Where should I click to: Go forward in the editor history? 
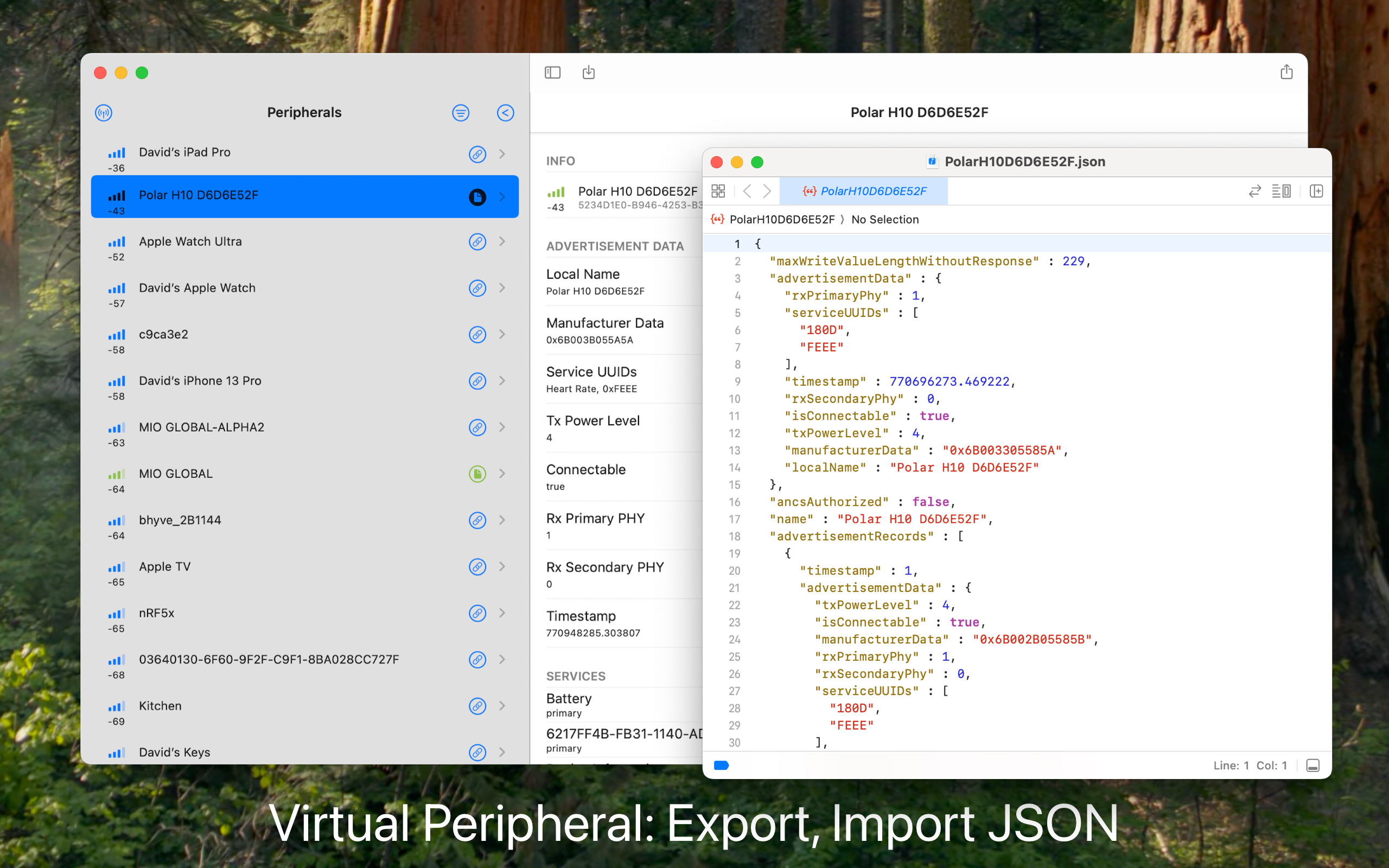tap(767, 191)
